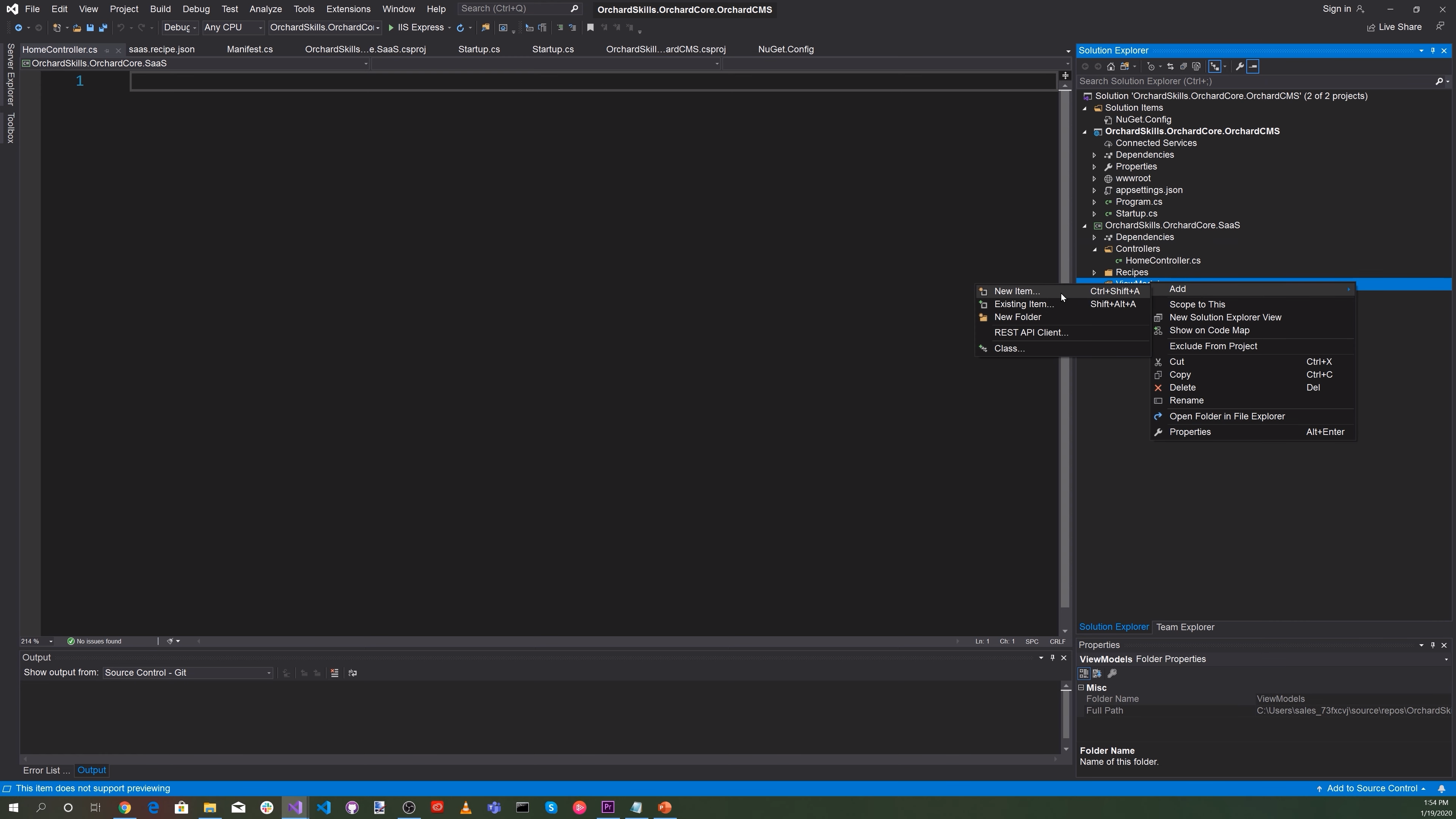Click Property Pages wrench in Properties
The image size is (1456, 819).
click(x=1112, y=674)
